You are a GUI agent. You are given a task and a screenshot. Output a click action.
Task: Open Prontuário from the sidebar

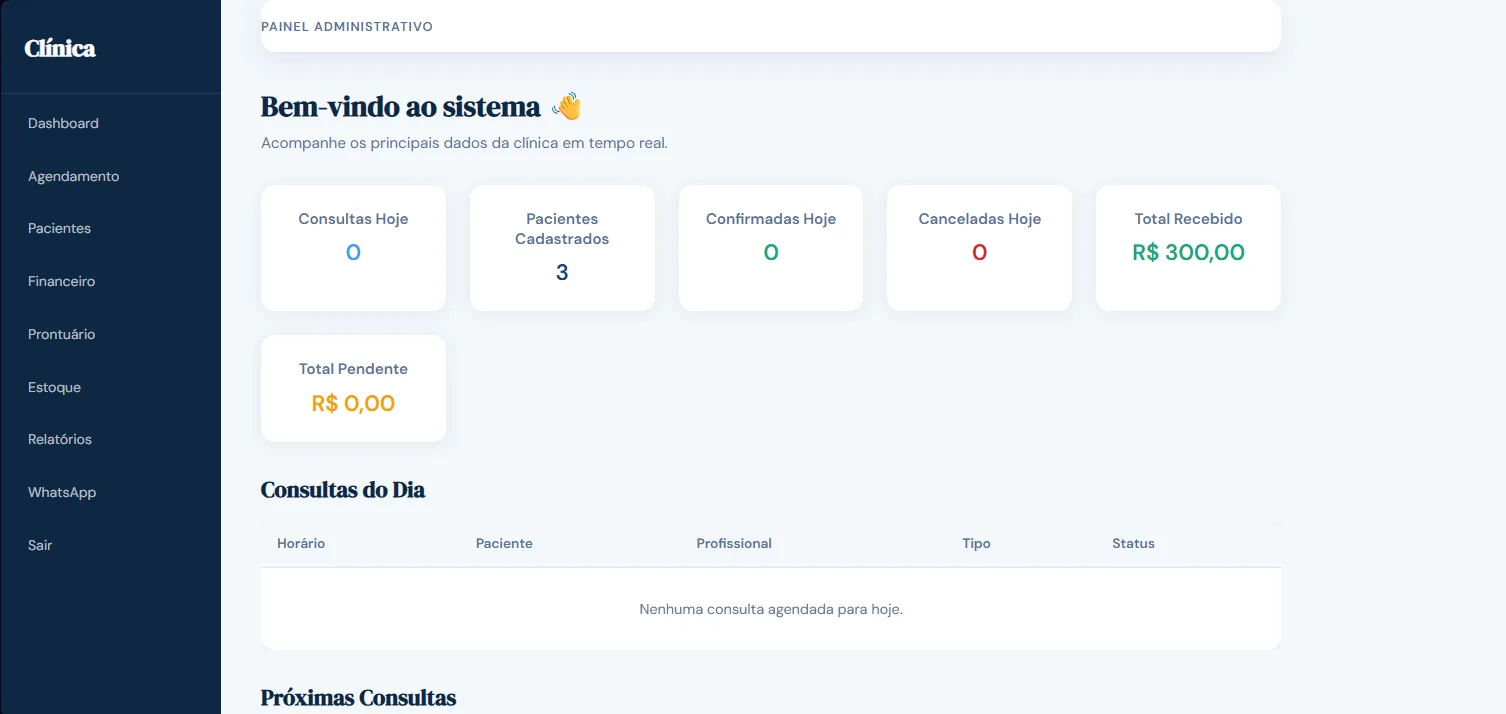click(61, 334)
